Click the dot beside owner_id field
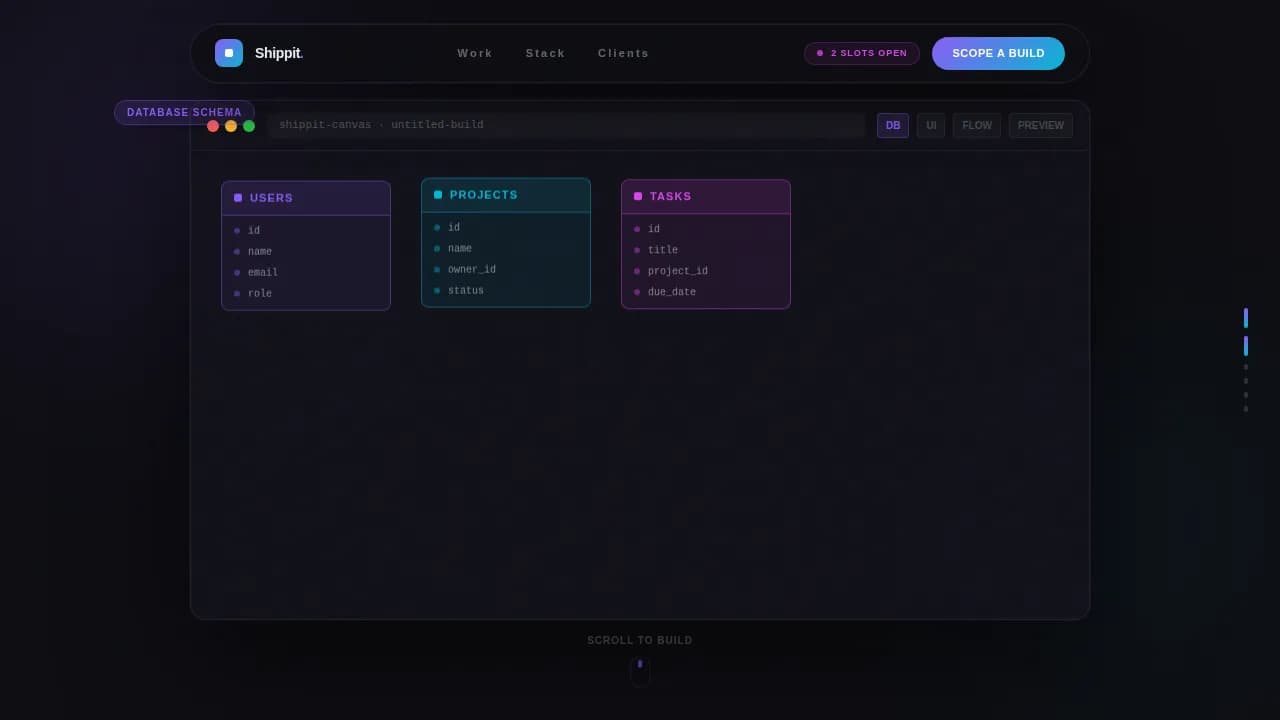This screenshot has height=720, width=1280. tap(437, 270)
